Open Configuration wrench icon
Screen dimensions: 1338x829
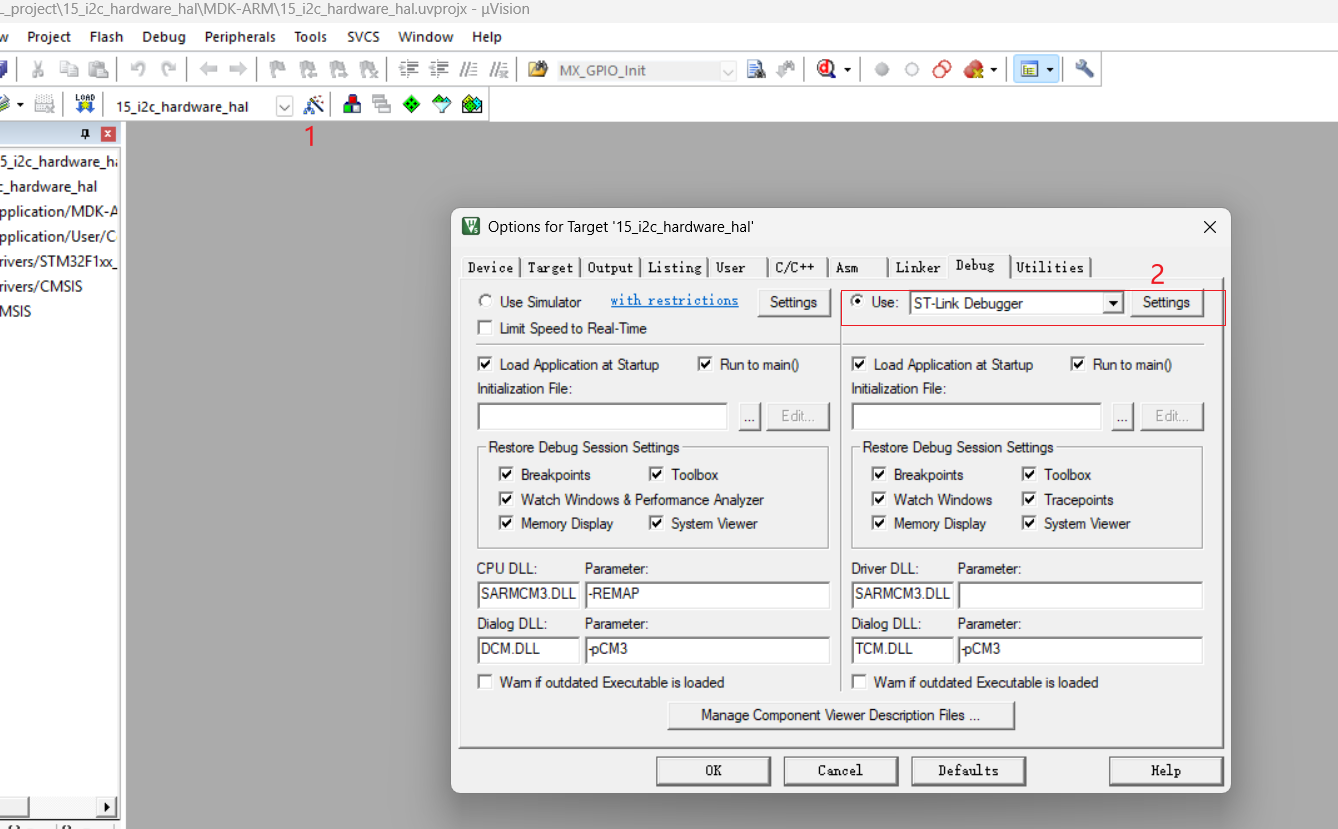coord(1084,70)
